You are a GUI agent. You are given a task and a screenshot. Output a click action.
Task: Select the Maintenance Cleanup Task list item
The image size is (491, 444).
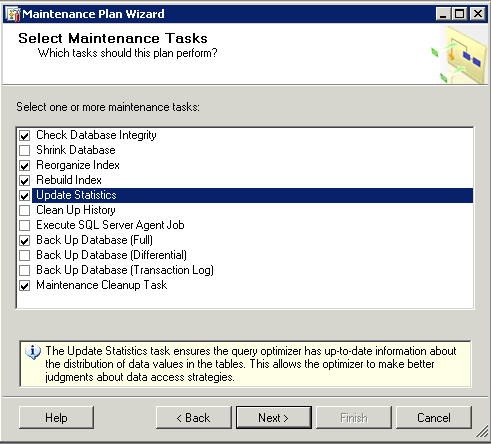pyautogui.click(x=102, y=285)
